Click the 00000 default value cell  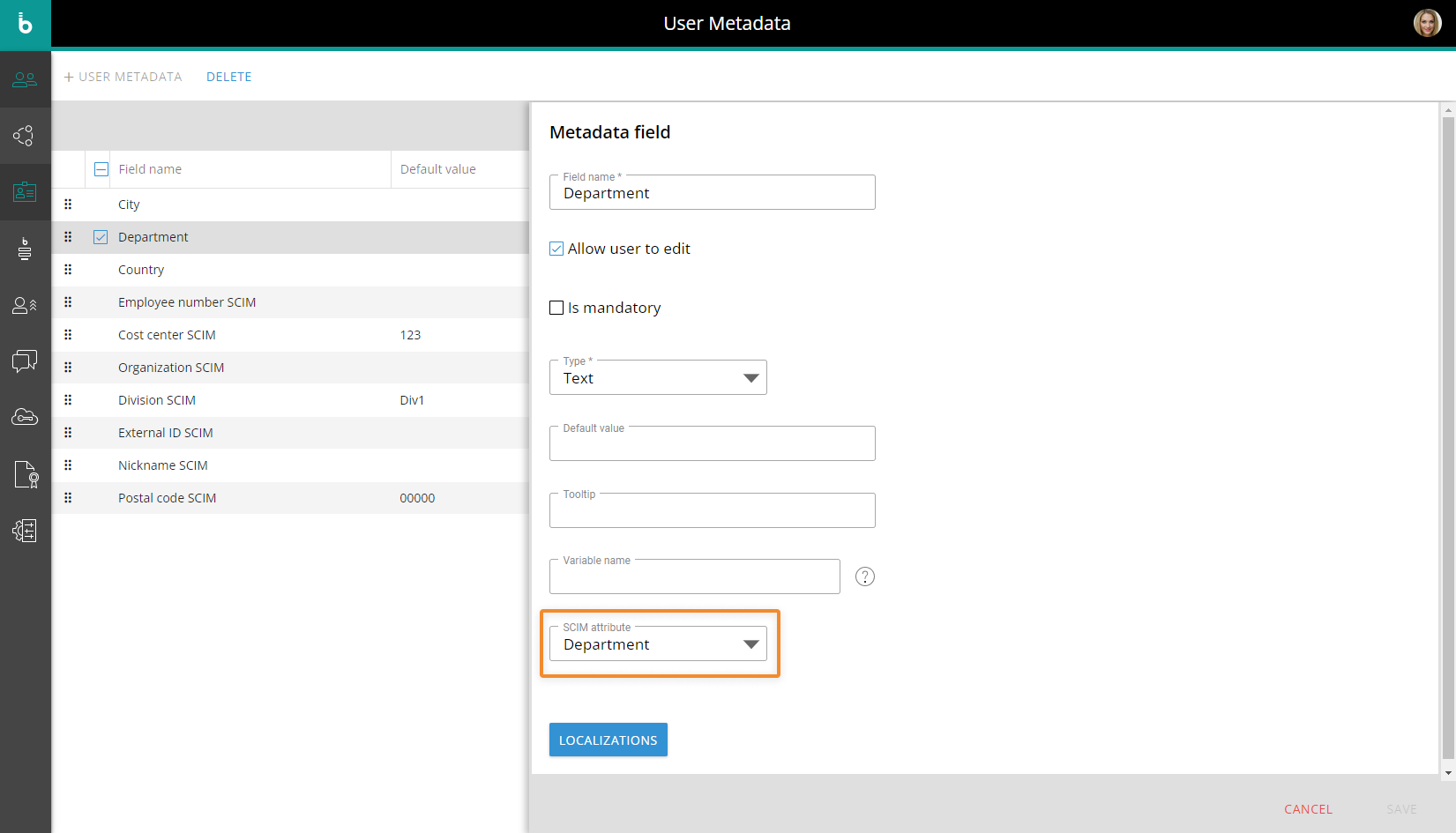[x=417, y=498]
